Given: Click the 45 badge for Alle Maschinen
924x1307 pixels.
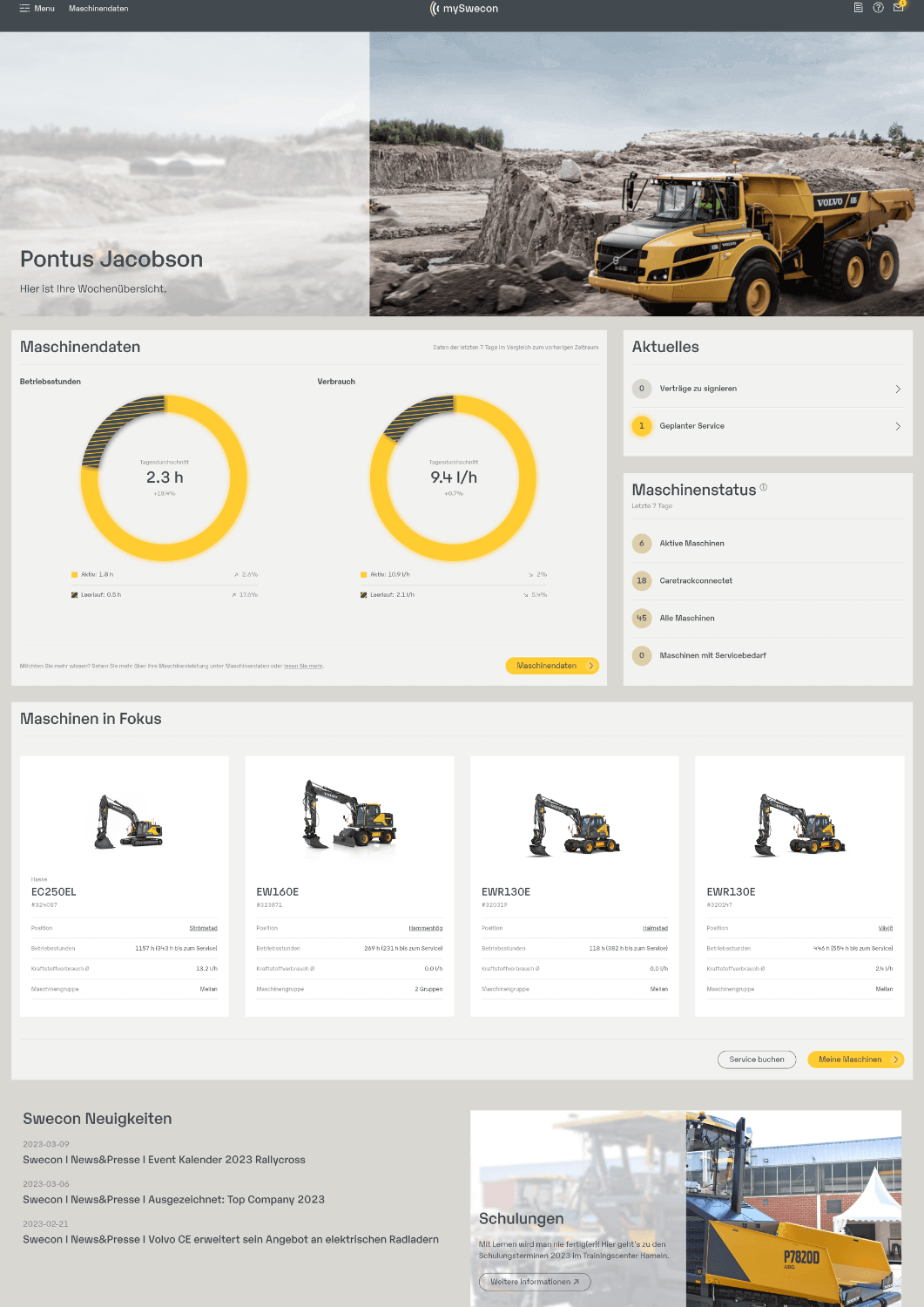Looking at the screenshot, I should [x=642, y=619].
